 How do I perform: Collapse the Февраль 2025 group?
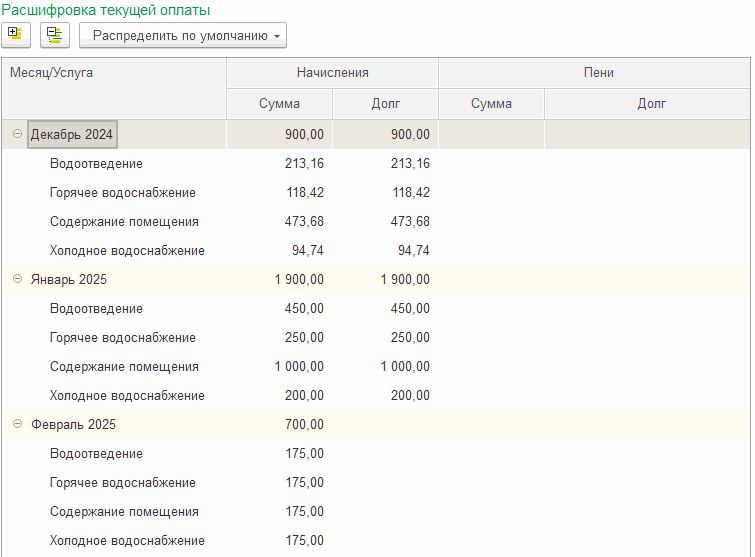(17, 424)
